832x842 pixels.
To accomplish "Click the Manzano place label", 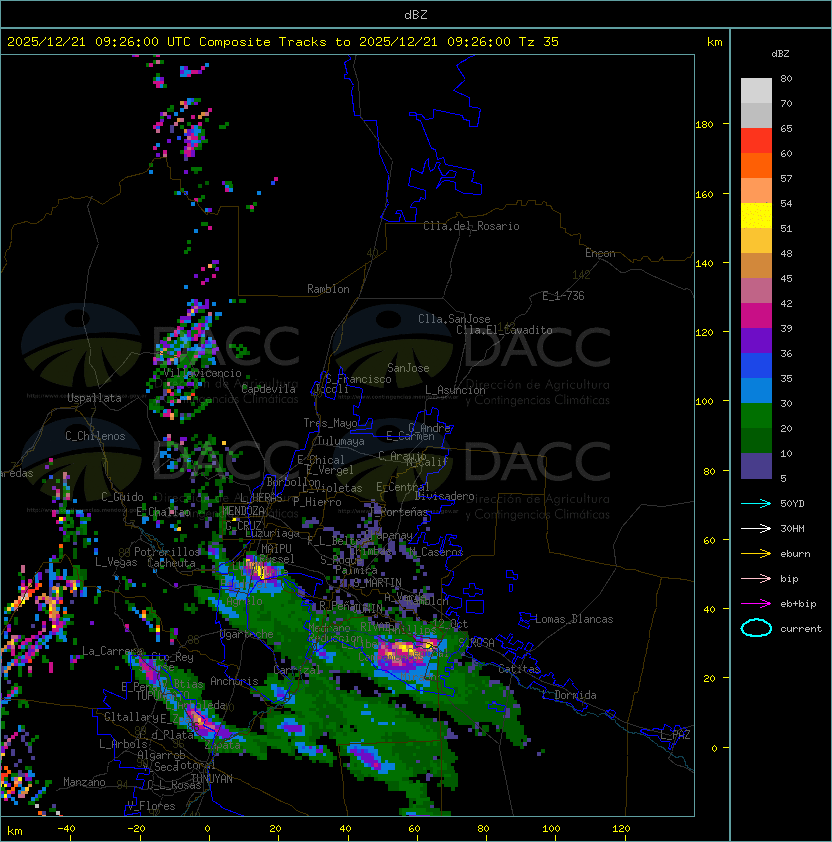I will (x=84, y=782).
